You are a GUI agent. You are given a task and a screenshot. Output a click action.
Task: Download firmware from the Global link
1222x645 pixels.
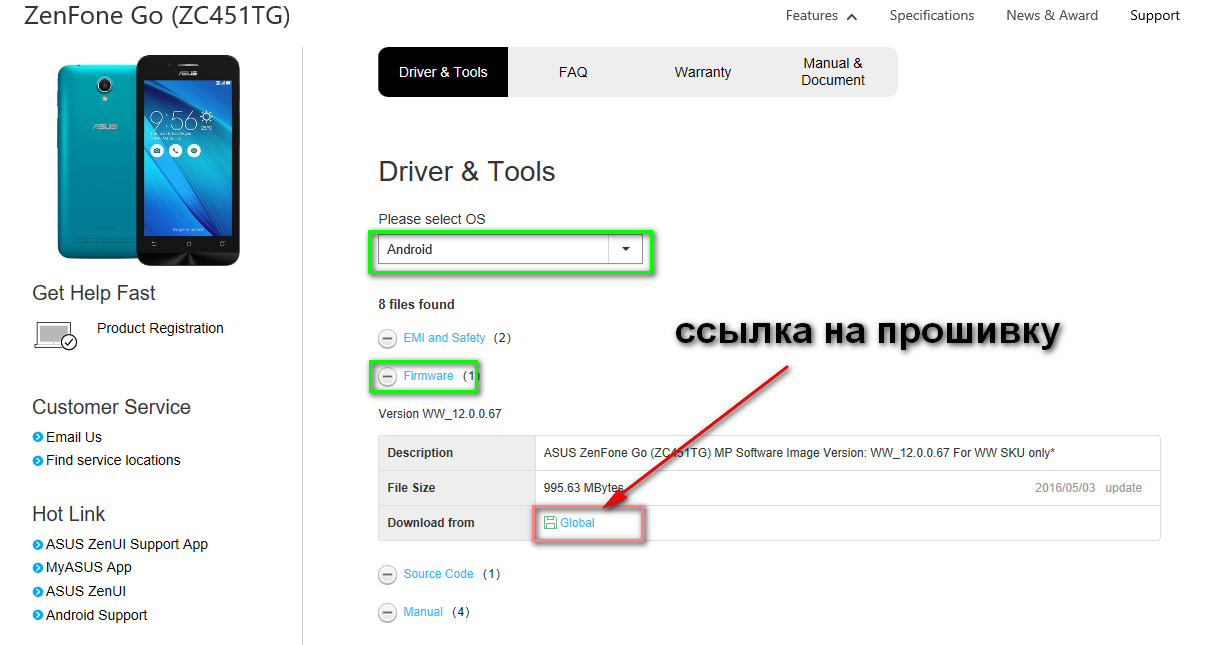[x=577, y=523]
